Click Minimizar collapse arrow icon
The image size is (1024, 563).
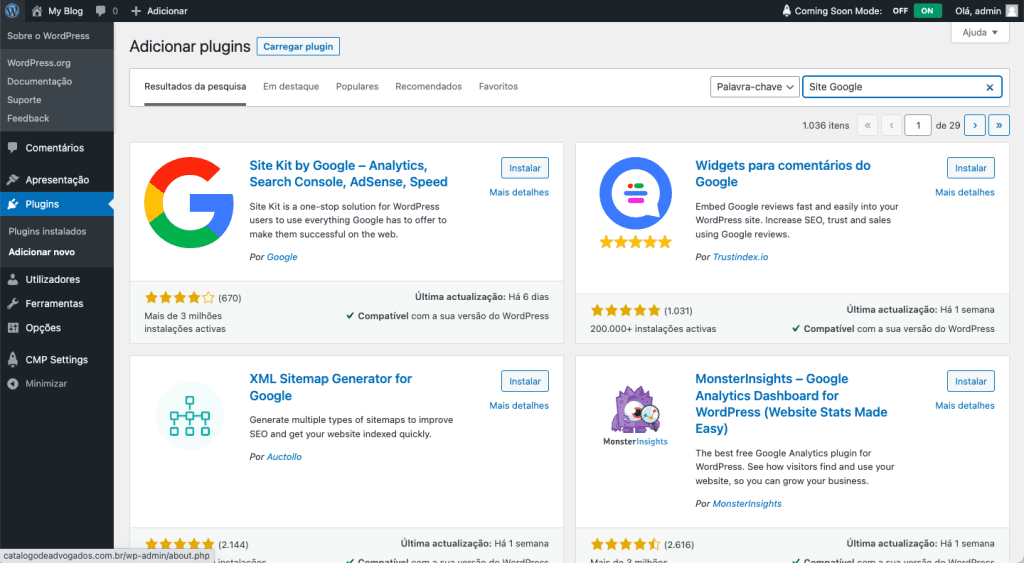pos(12,383)
